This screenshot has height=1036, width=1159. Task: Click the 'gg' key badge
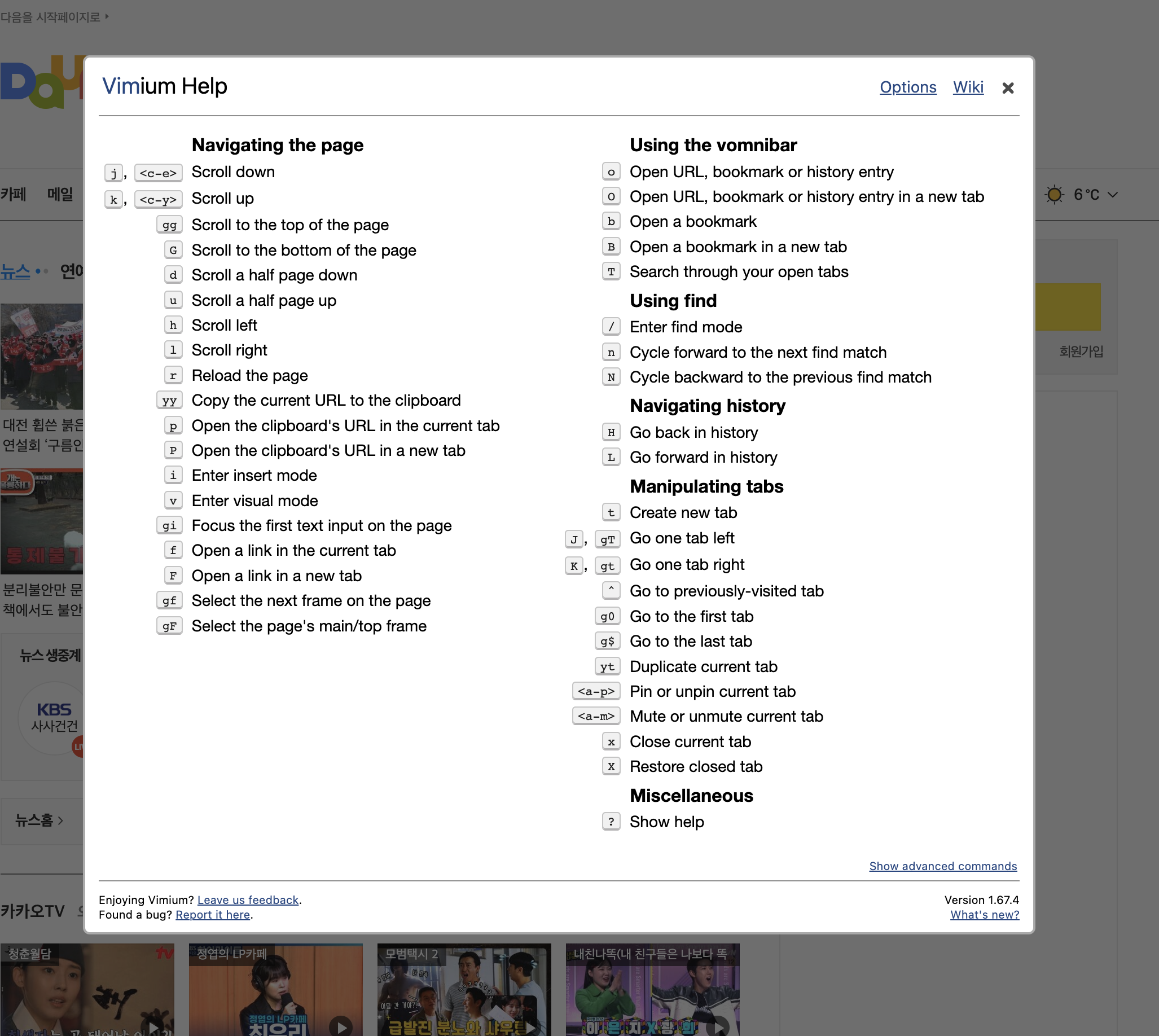[169, 225]
